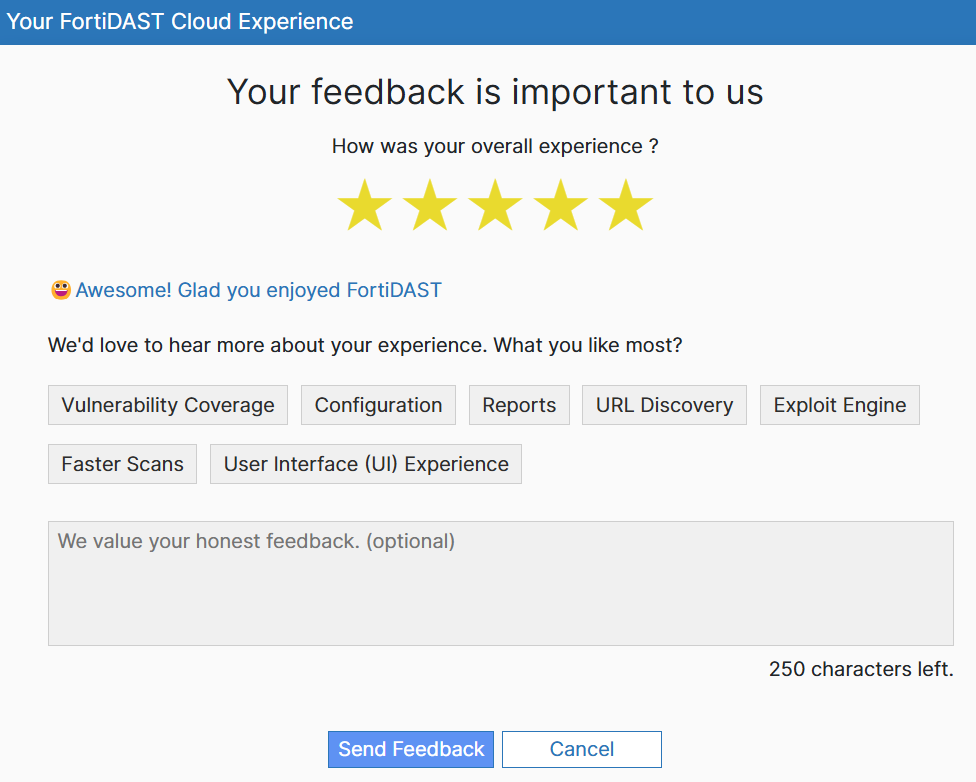Screen dimensions: 976x782
Task: Toggle the Vulnerability Coverage tag
Action: coord(168,405)
